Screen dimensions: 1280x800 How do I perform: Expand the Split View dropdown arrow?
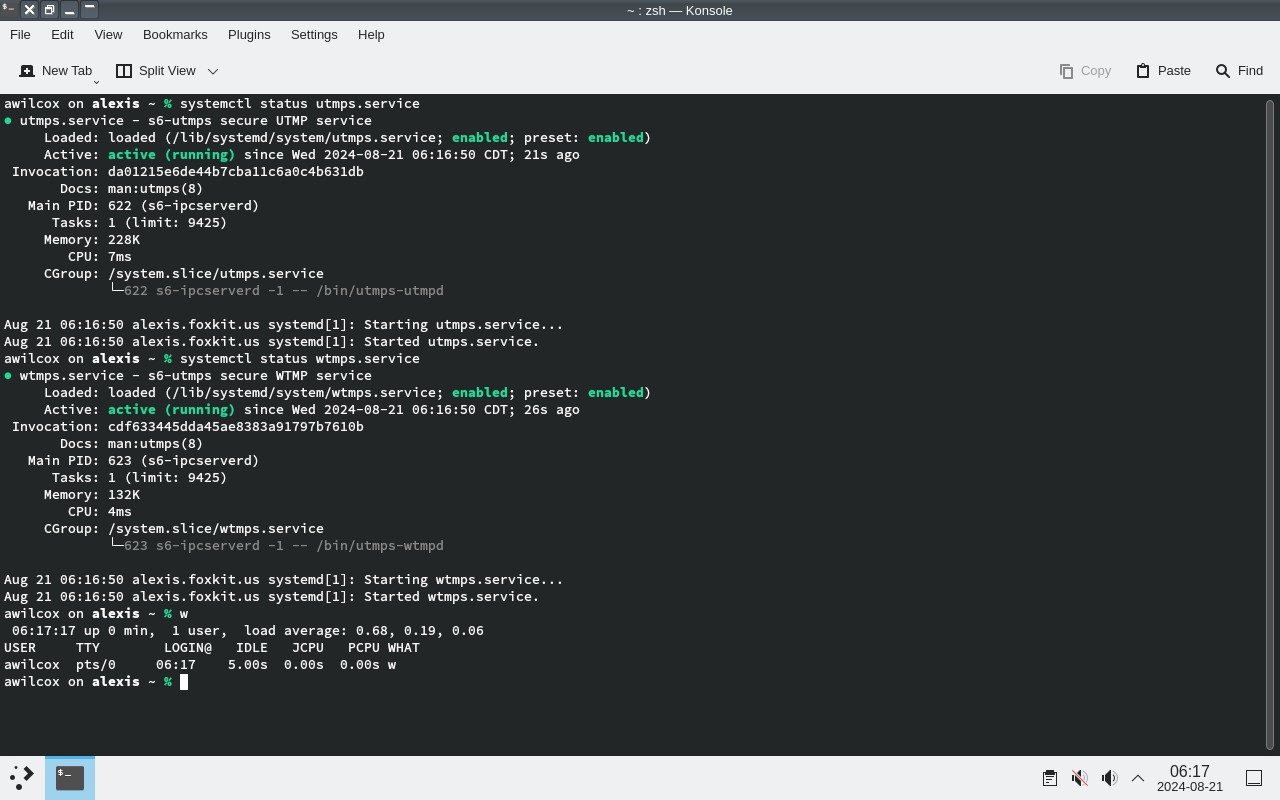tap(213, 71)
